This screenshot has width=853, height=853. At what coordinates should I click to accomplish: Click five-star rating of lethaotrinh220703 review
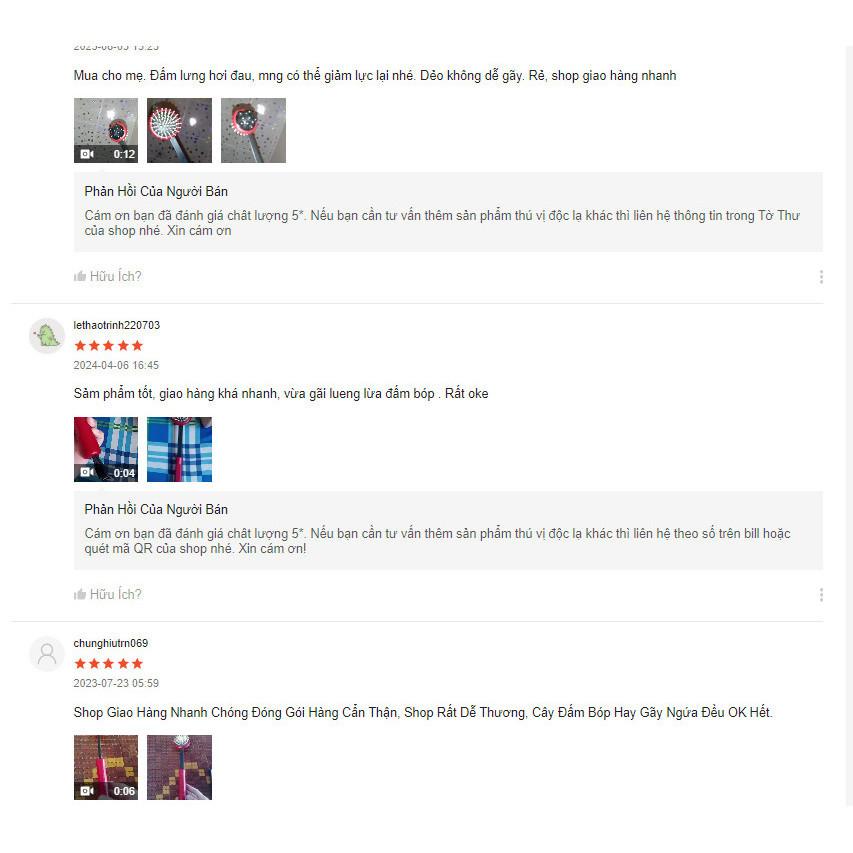click(x=108, y=345)
